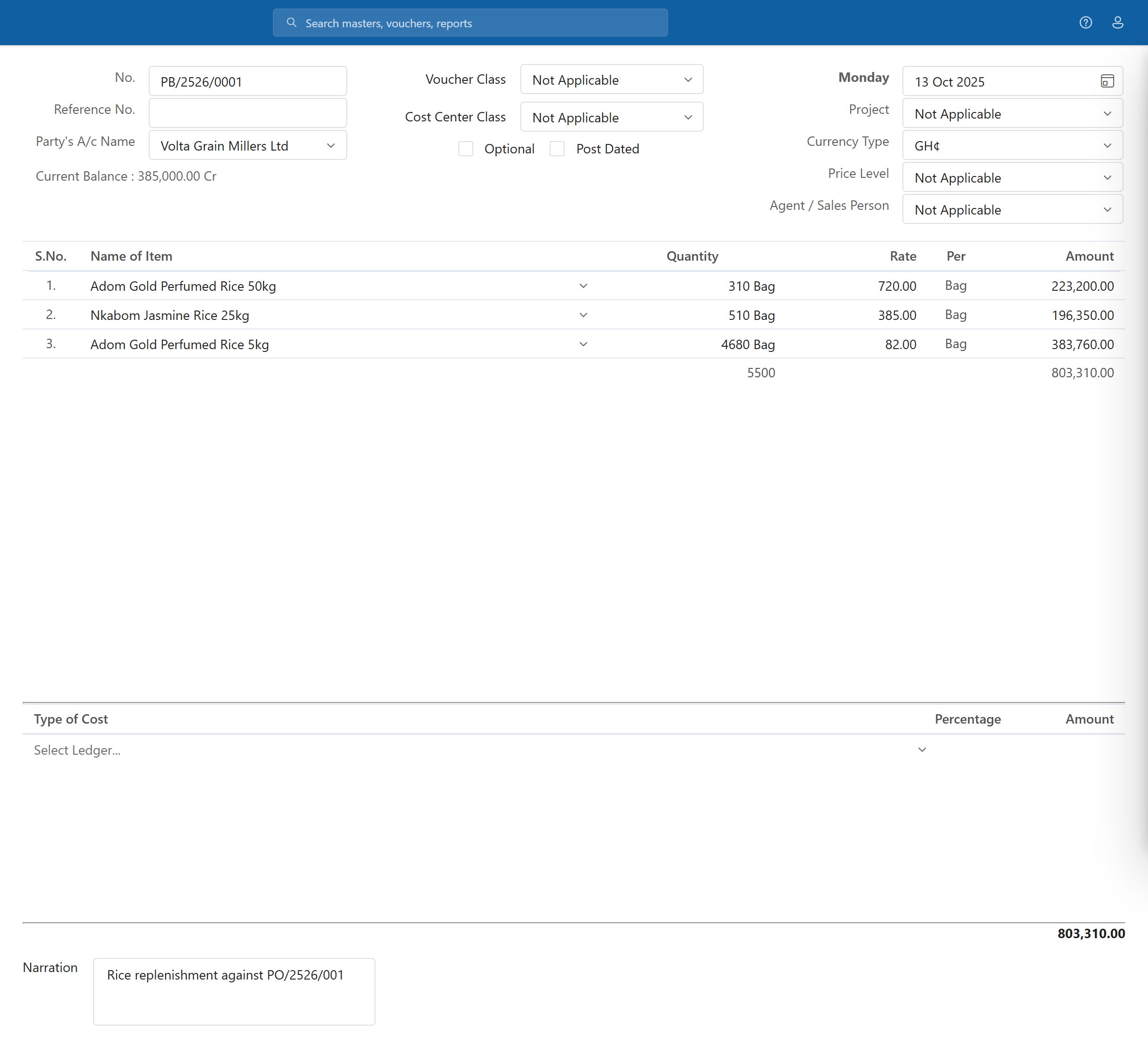
Task: Click the bold grand total 803,310.00
Action: [1091, 933]
